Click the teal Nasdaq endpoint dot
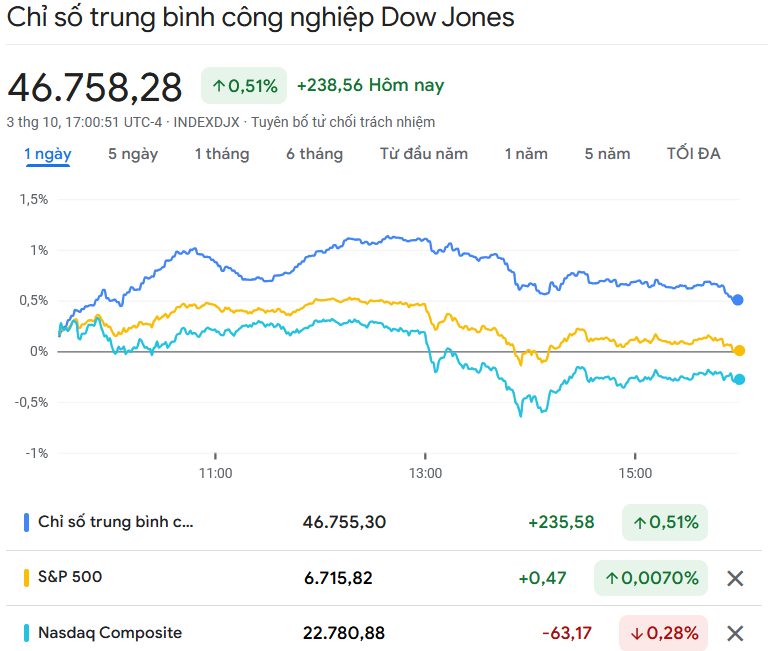768x651 pixels. (x=739, y=379)
